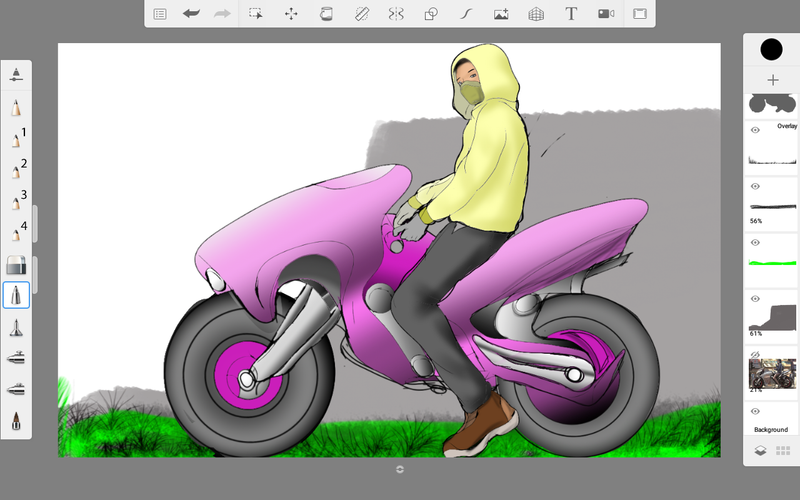Enable the Predictive Stroke curve tool
This screenshot has height=500, width=800.
tap(466, 14)
